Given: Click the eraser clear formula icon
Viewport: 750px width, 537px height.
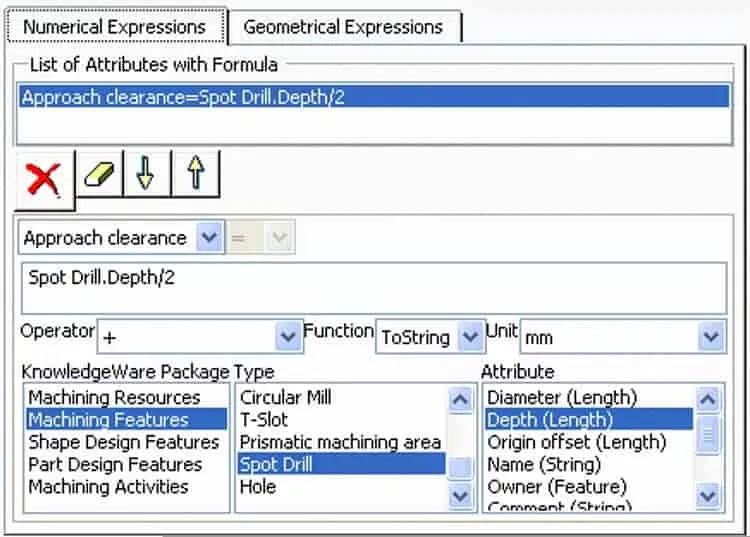Looking at the screenshot, I should point(99,174).
